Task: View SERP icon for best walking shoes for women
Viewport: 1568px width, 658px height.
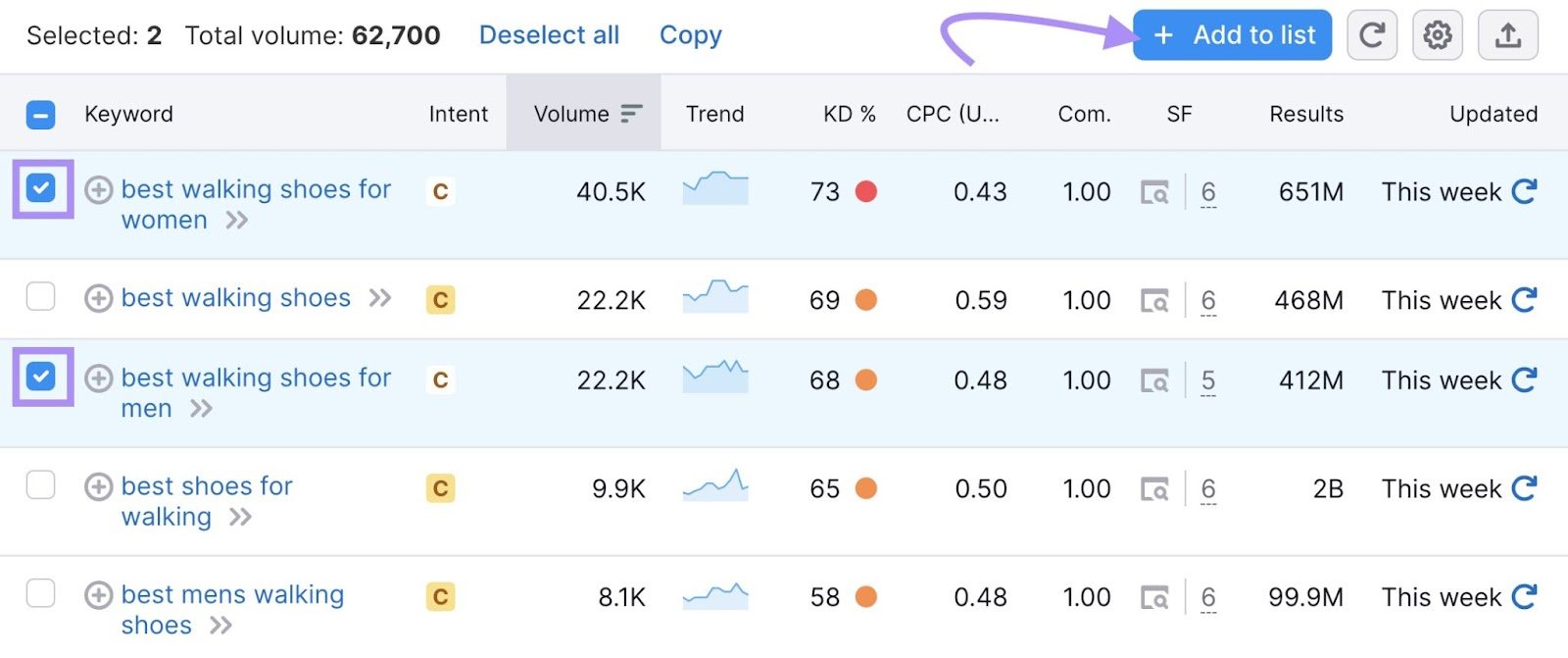Action: pyautogui.click(x=1154, y=192)
